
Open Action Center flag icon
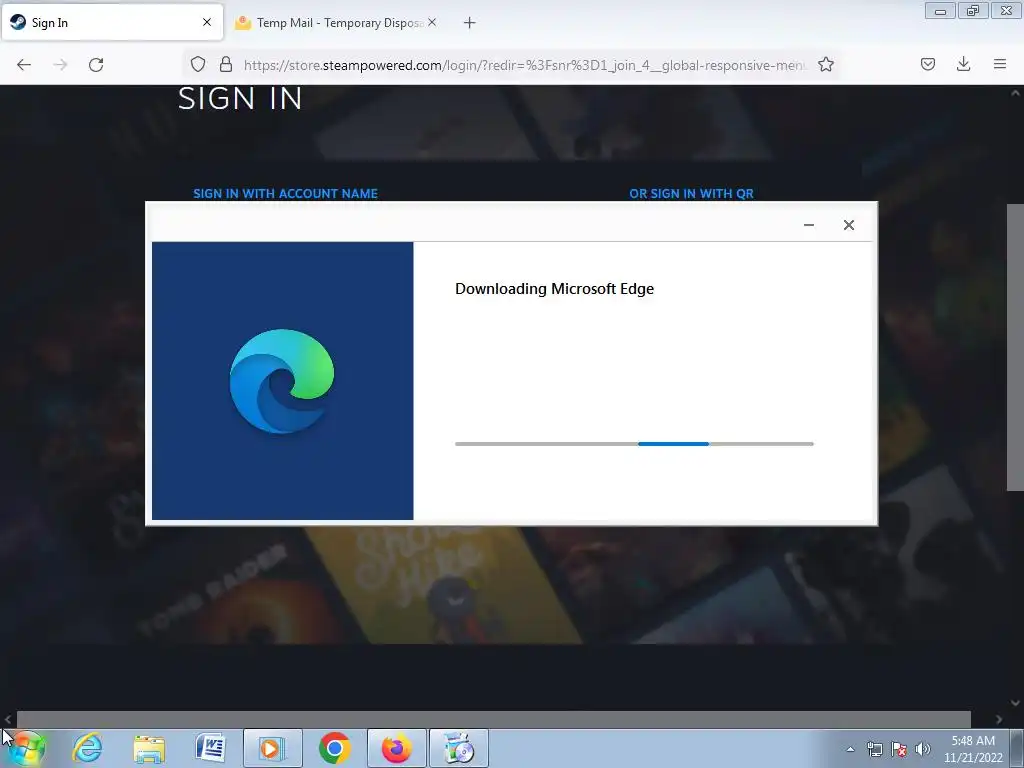(x=899, y=749)
